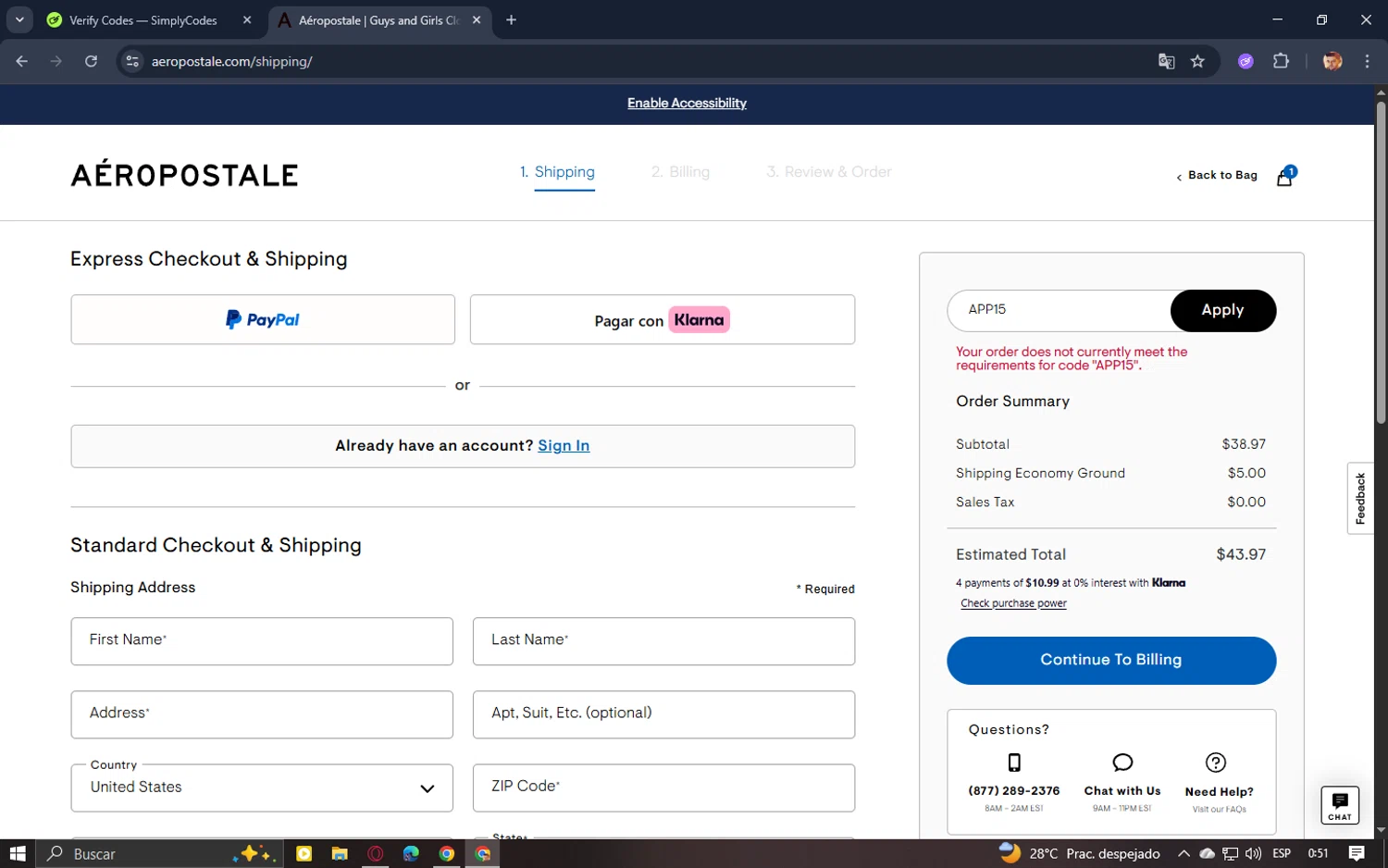Click Continue To Billing button
Image resolution: width=1388 pixels, height=868 pixels.
(x=1111, y=660)
